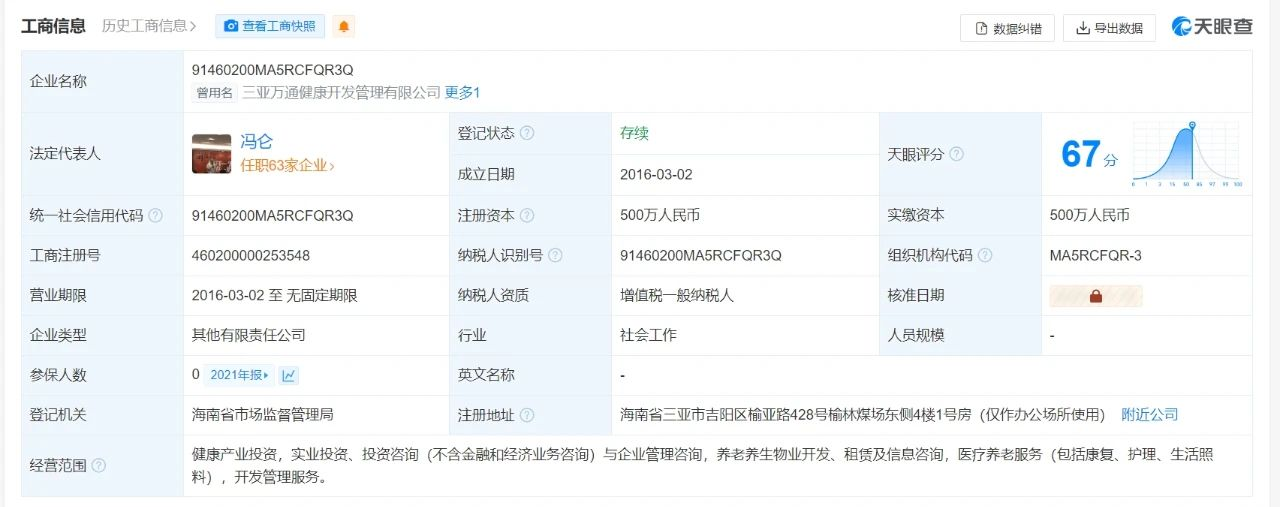
Task: Open 附近公司 nearby companies link
Action: pos(1150,414)
